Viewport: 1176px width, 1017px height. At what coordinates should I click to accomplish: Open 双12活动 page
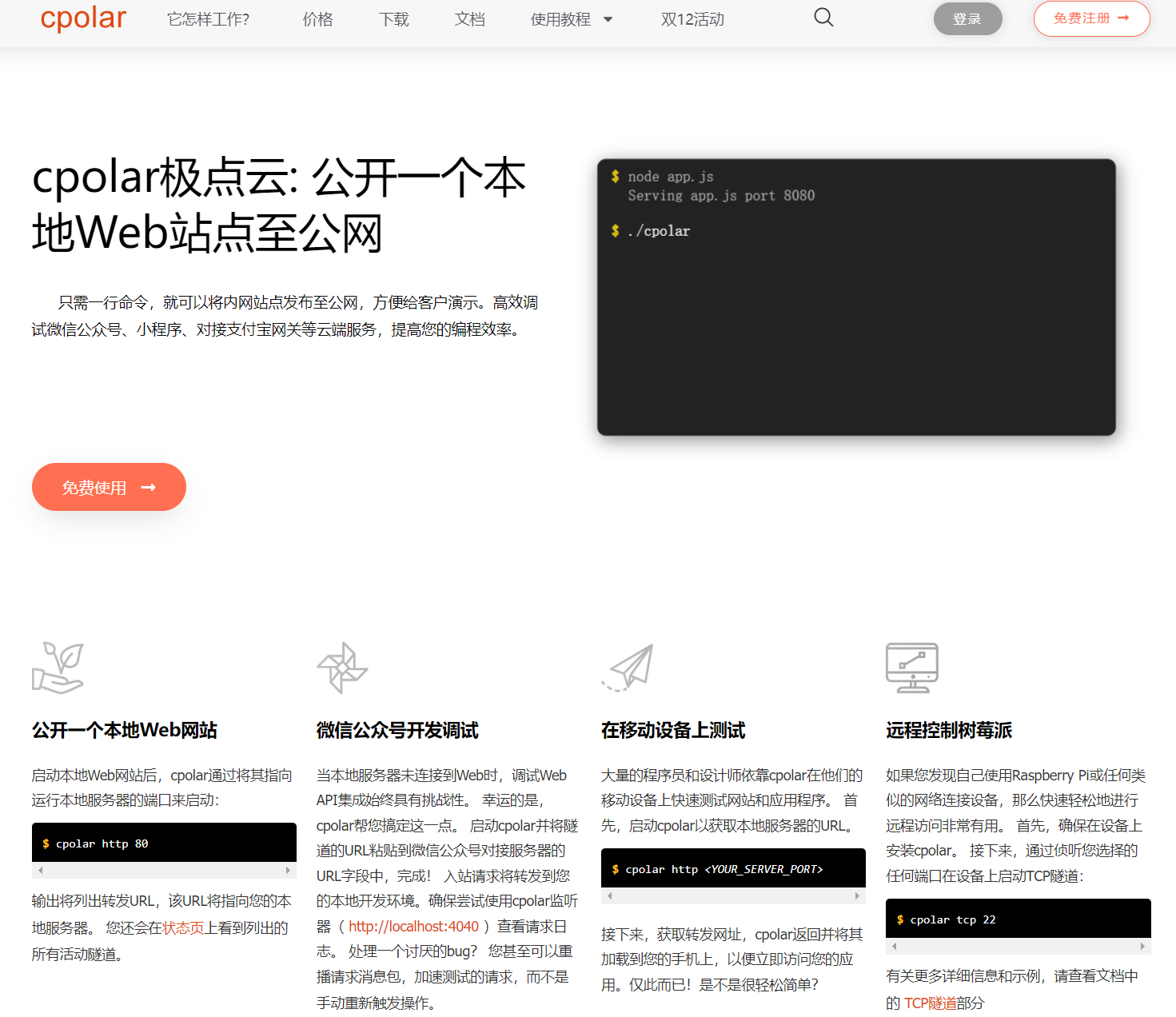coord(692,19)
